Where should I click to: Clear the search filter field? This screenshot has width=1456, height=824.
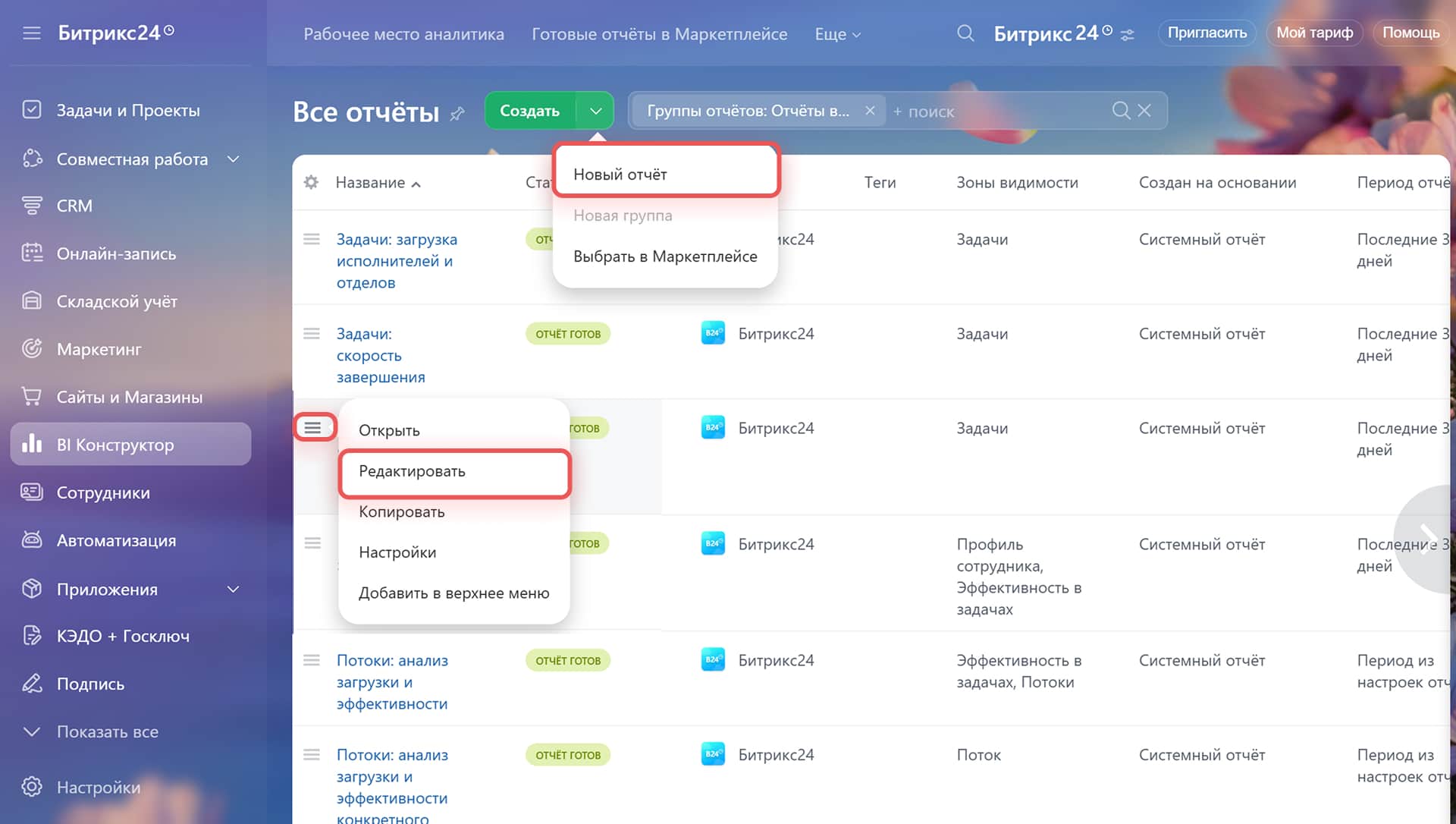[1144, 111]
